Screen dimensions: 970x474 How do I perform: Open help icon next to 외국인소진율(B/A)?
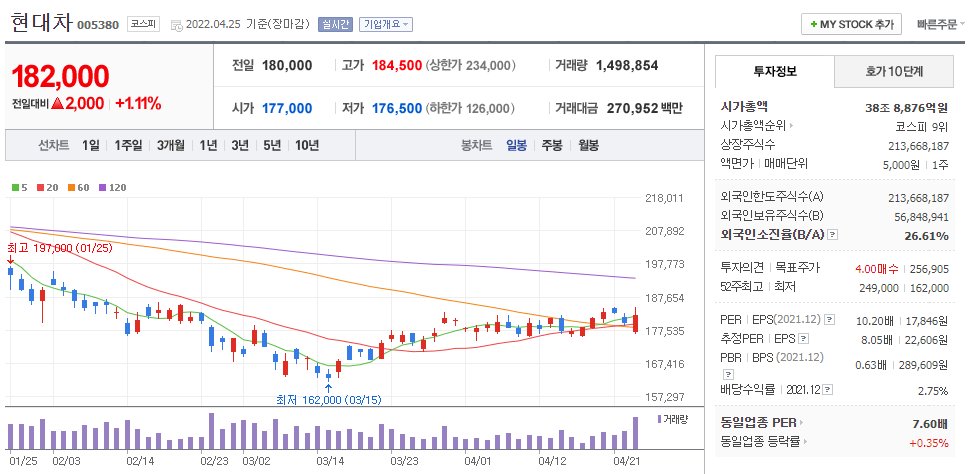833,235
